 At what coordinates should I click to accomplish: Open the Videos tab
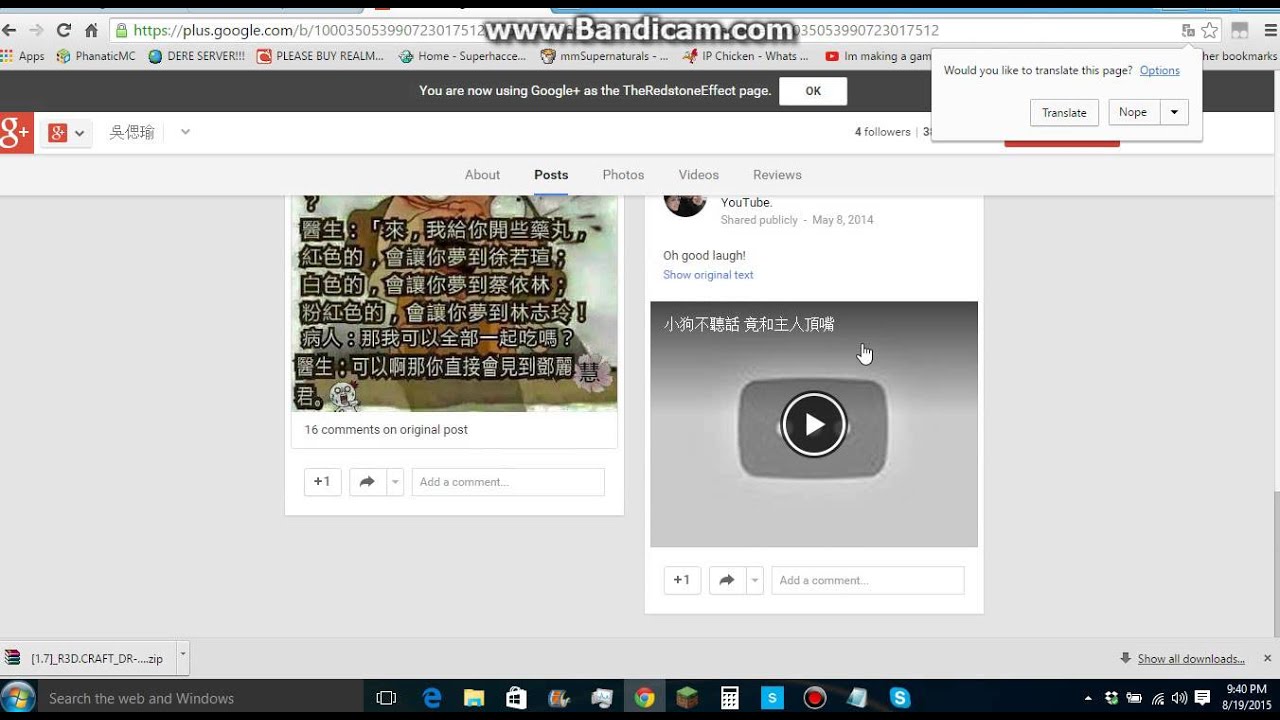click(x=698, y=175)
